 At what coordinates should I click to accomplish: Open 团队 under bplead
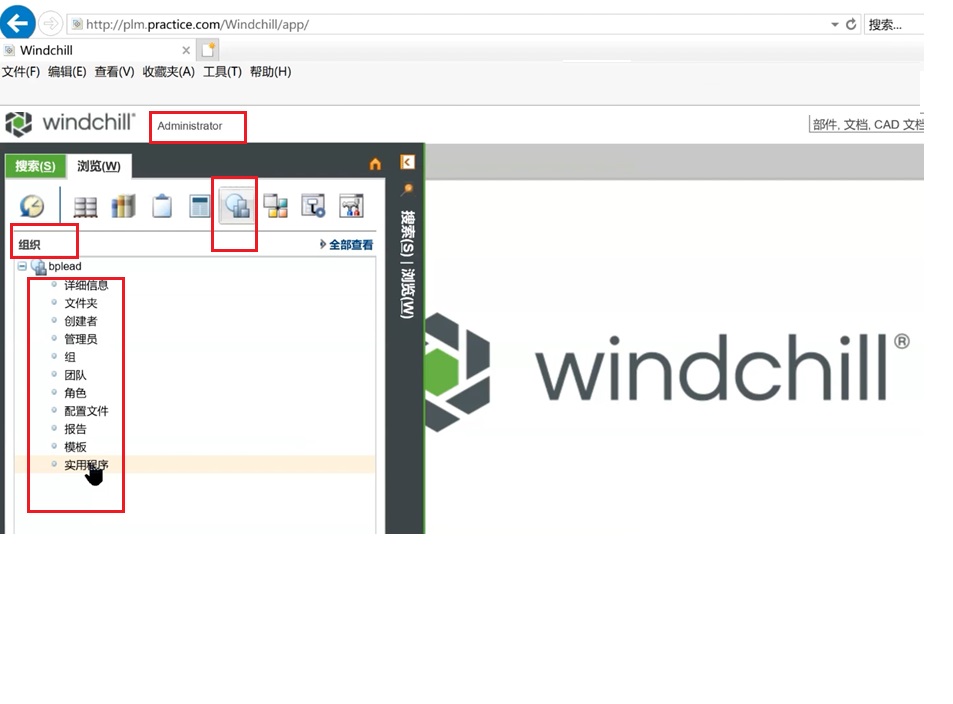click(75, 375)
